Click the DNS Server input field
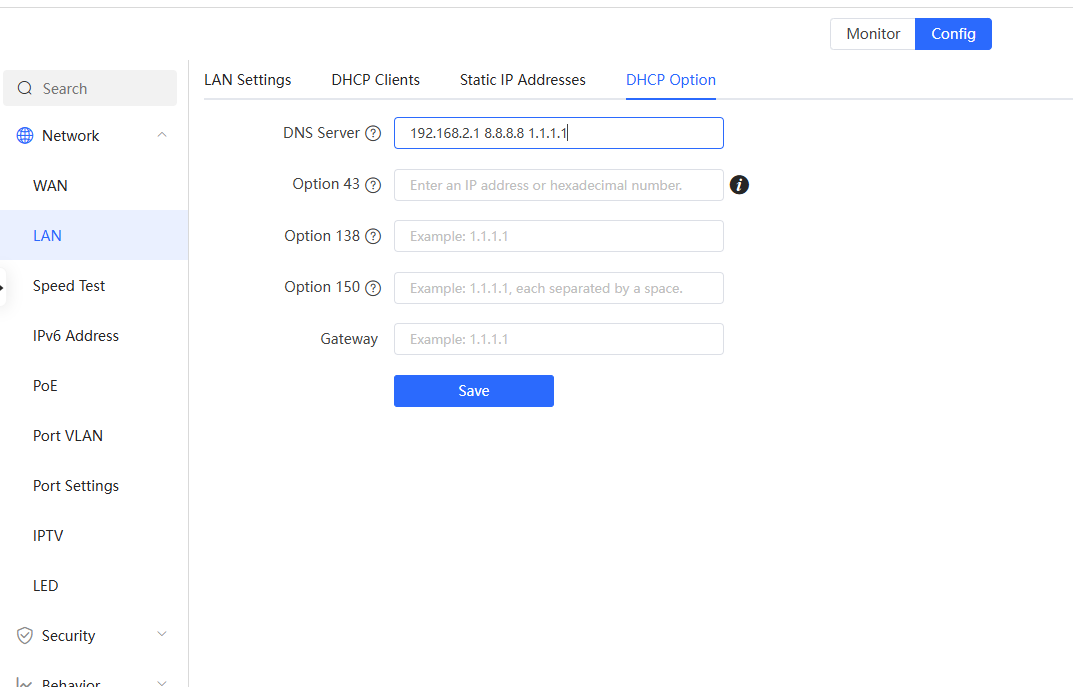Viewport: 1073px width, 687px height. pyautogui.click(x=558, y=133)
